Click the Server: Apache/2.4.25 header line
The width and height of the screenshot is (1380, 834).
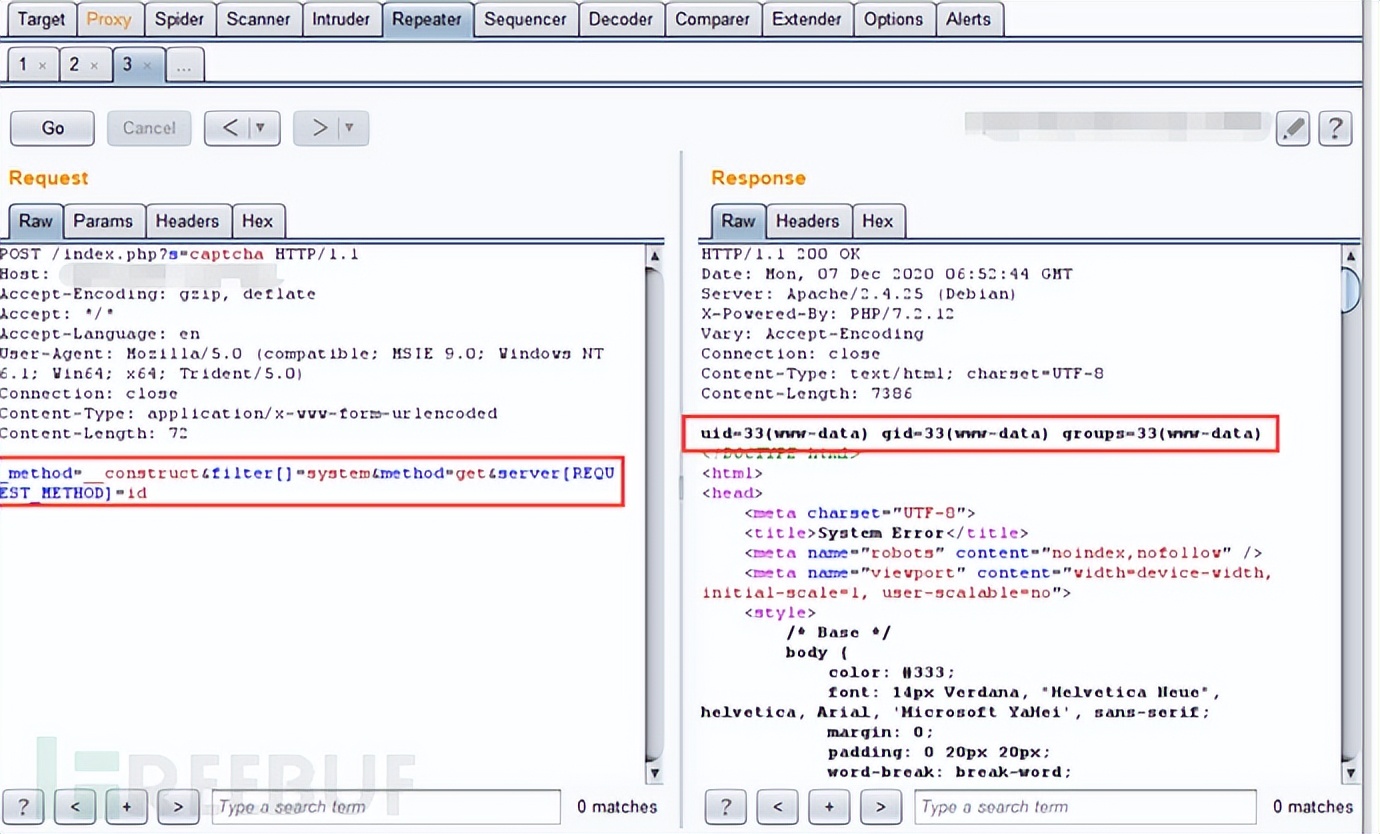pos(859,294)
